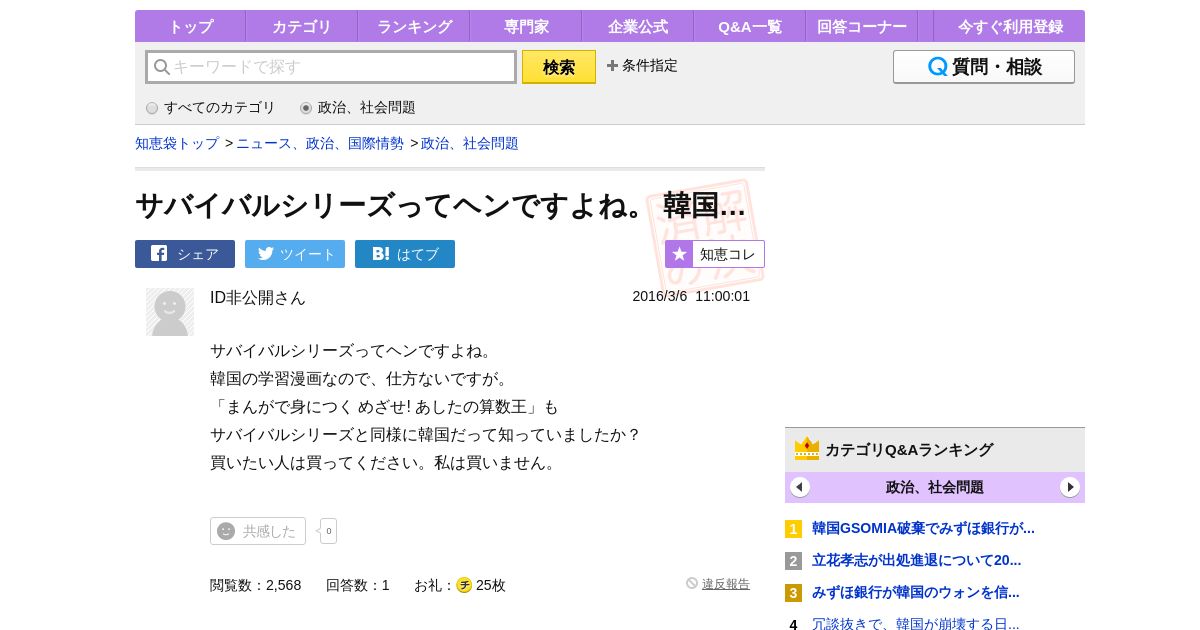Go to 知恵袋トップ breadcrumb
The width and height of the screenshot is (1200, 630).
177,144
